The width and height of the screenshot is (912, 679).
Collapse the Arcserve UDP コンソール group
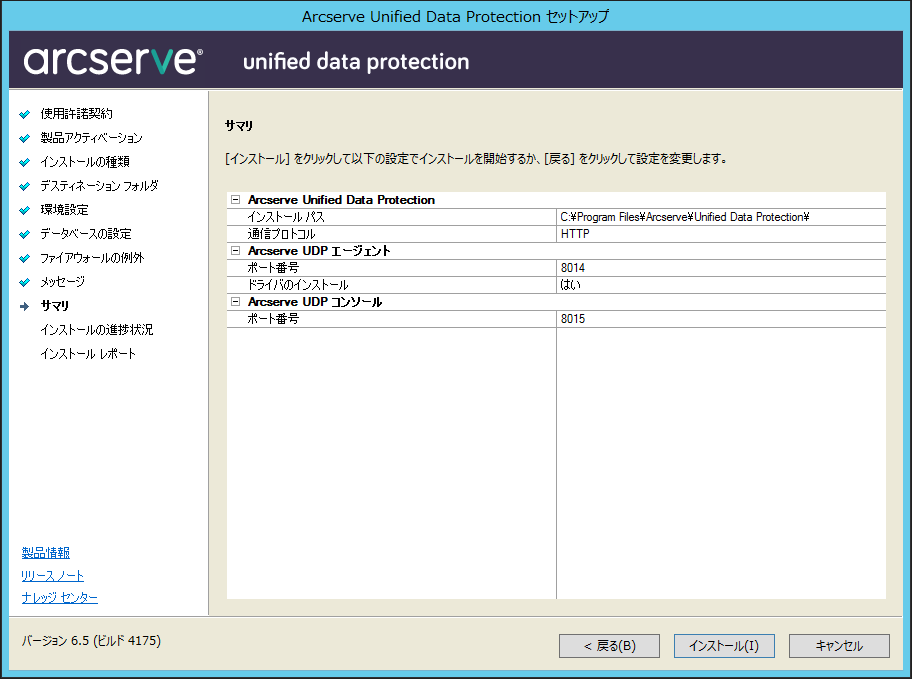click(x=236, y=302)
